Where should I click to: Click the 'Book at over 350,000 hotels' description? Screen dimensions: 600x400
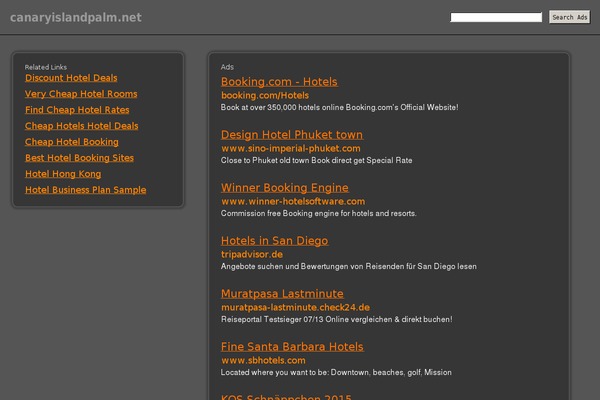click(339, 108)
